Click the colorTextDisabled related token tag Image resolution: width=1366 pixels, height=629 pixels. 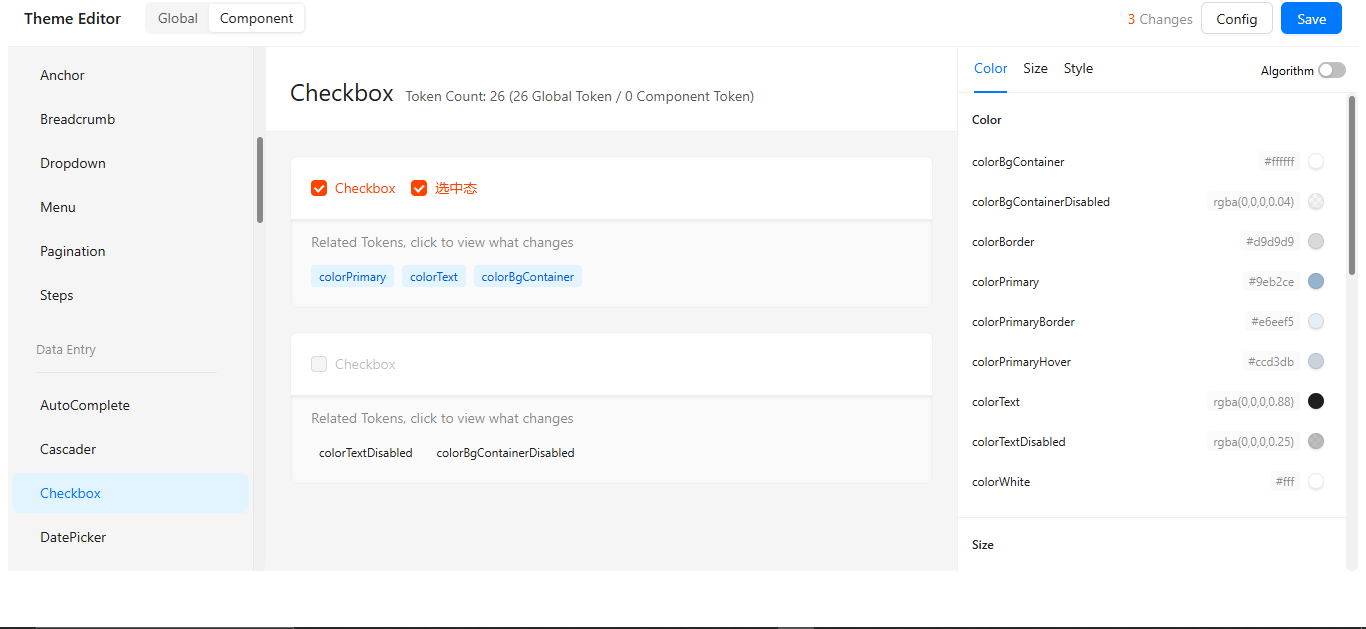coord(366,453)
